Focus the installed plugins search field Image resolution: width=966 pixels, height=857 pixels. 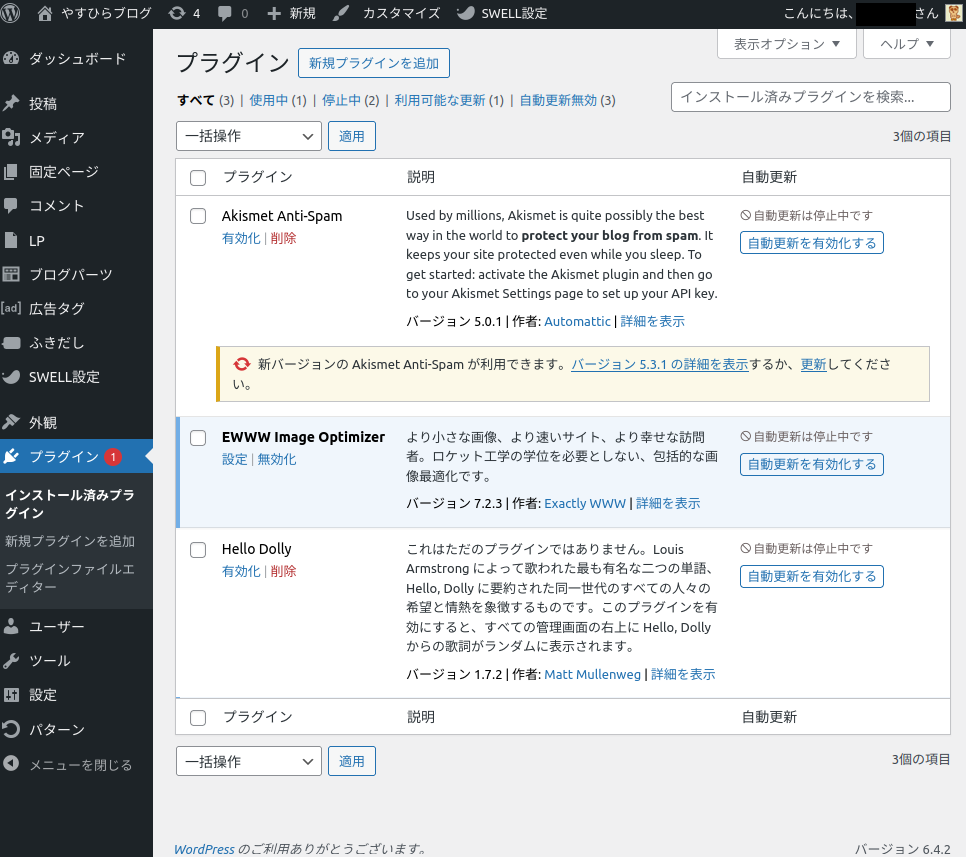point(810,97)
